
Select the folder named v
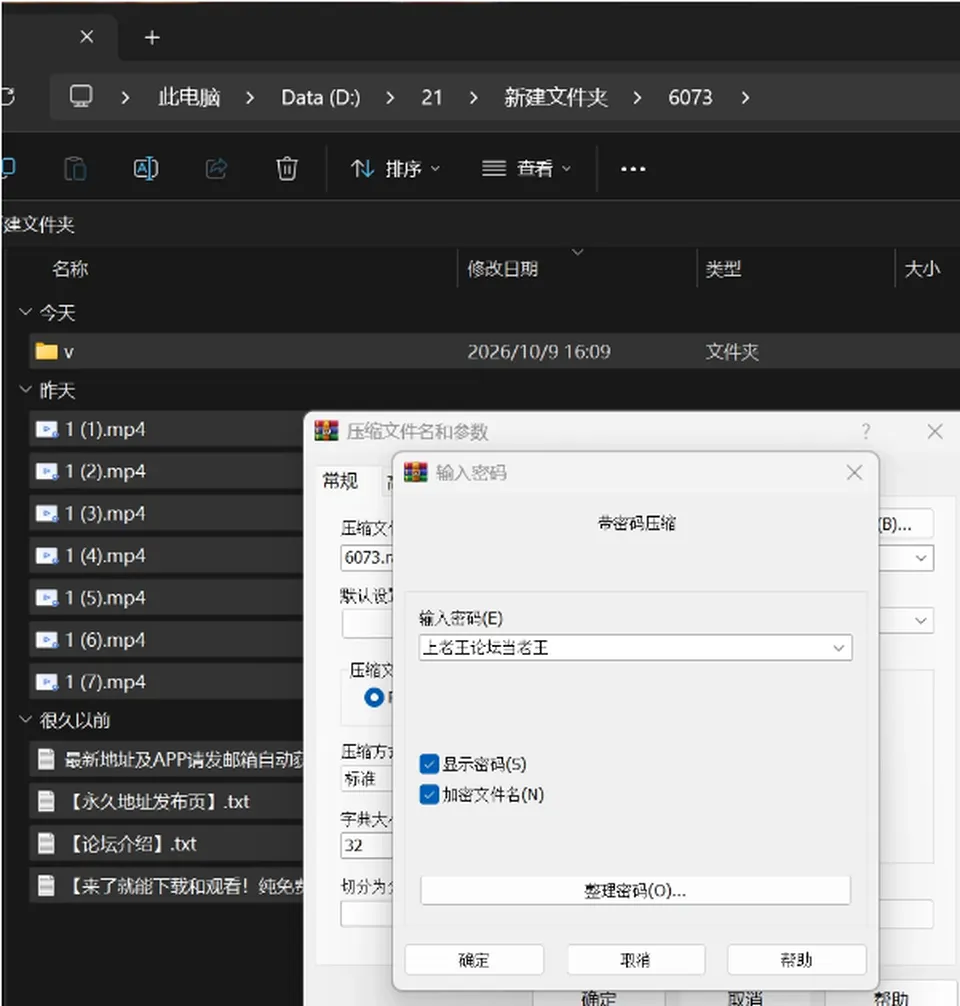[494, 352]
